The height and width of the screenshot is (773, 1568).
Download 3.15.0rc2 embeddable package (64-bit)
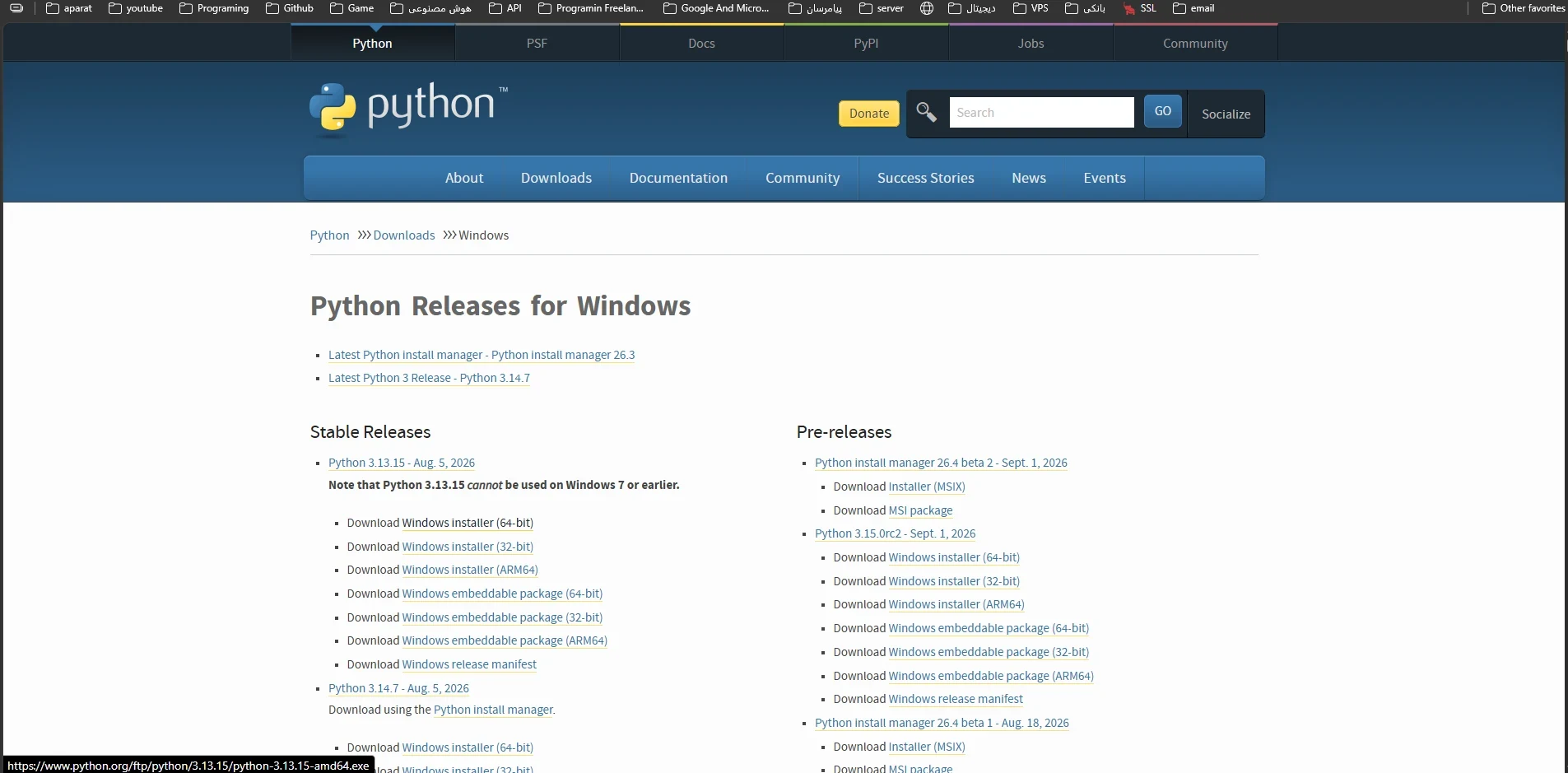coord(989,628)
